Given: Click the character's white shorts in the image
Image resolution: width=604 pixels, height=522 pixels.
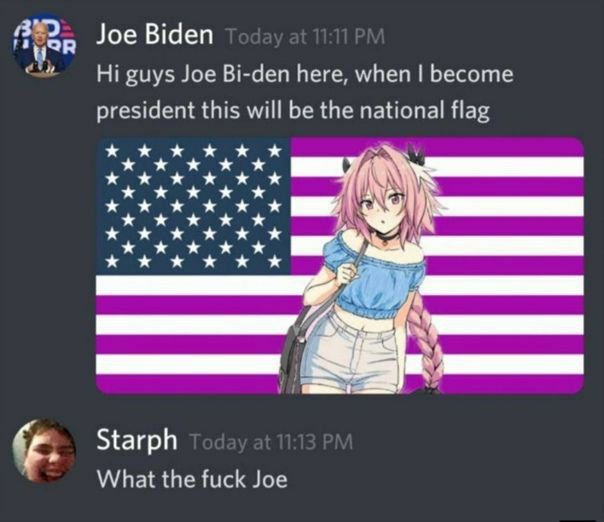Looking at the screenshot, I should point(351,351).
